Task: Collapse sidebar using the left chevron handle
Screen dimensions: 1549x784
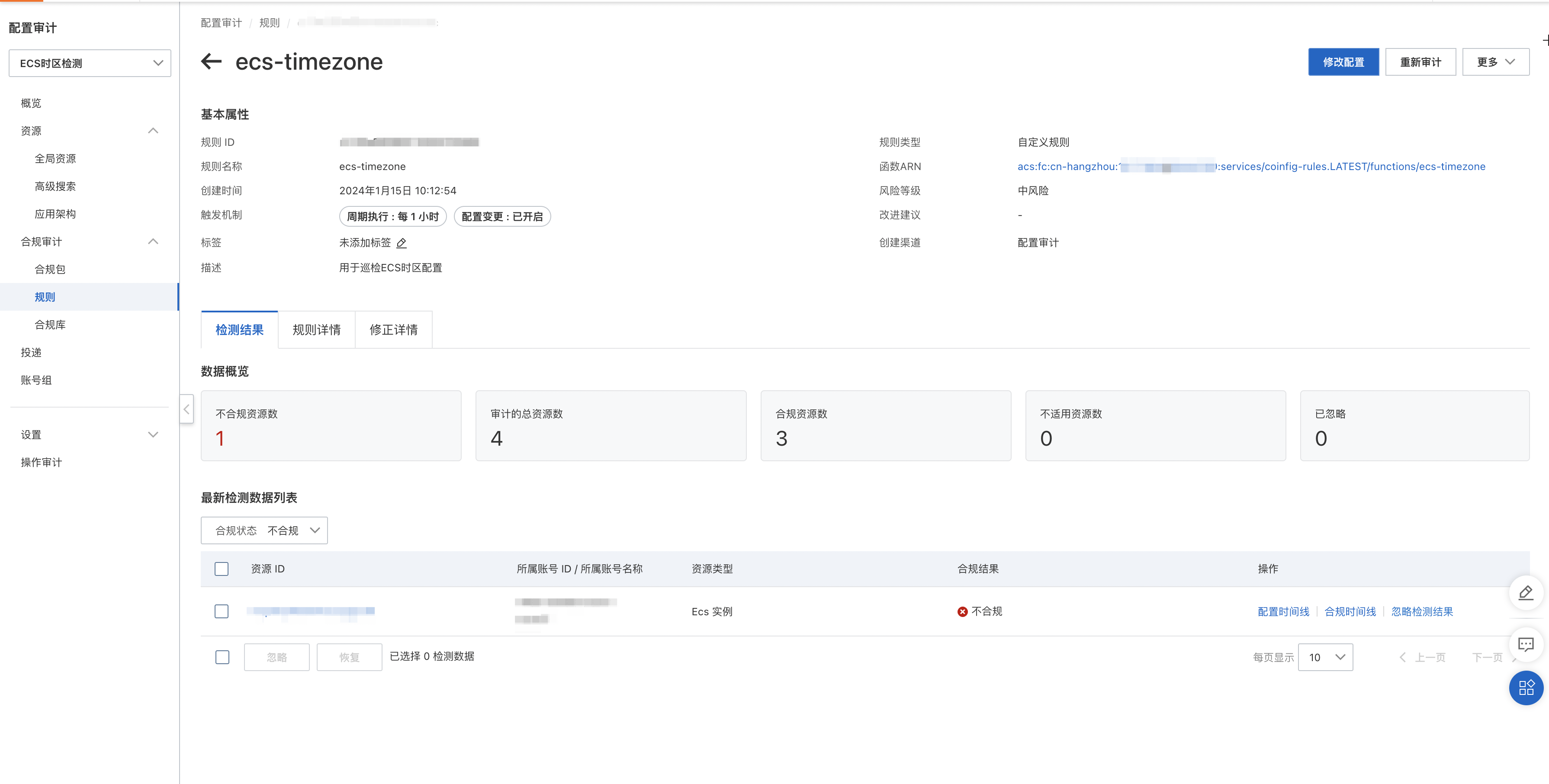Action: tap(186, 409)
